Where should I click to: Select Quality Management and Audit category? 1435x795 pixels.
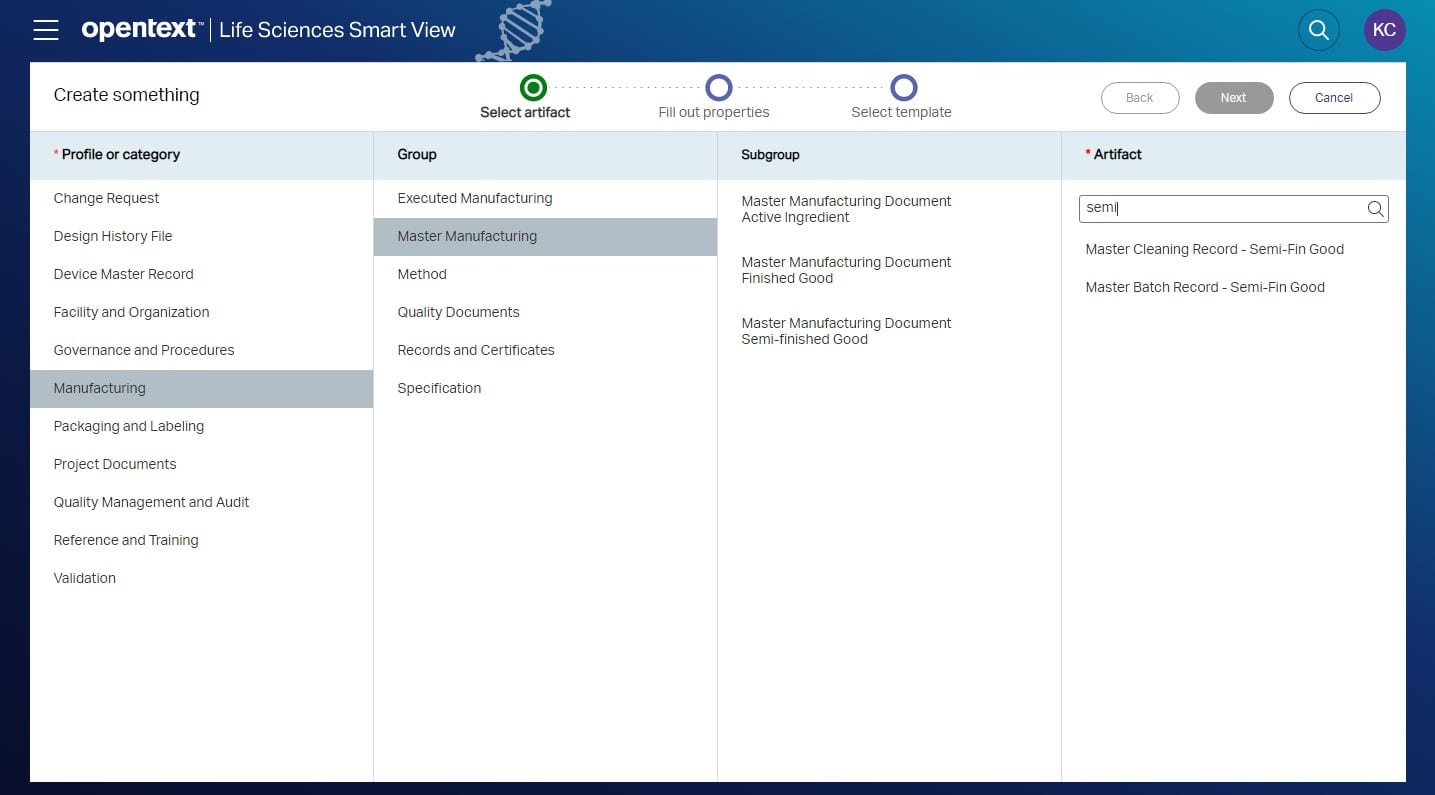point(151,501)
